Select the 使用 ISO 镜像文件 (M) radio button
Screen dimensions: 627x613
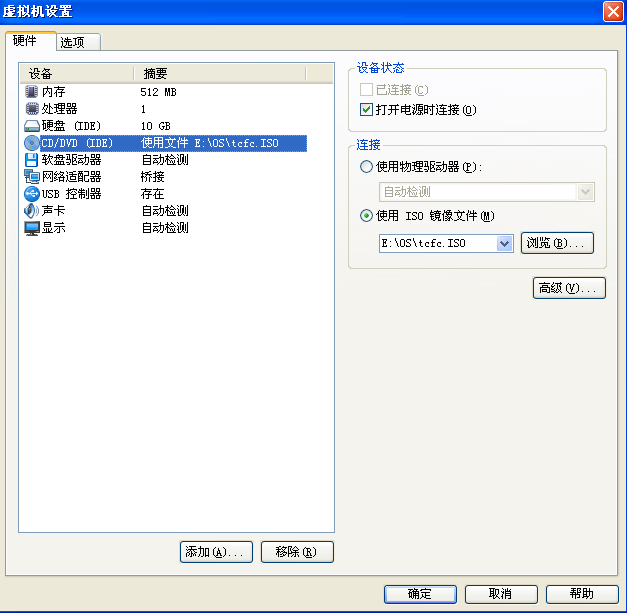pyautogui.click(x=366, y=216)
